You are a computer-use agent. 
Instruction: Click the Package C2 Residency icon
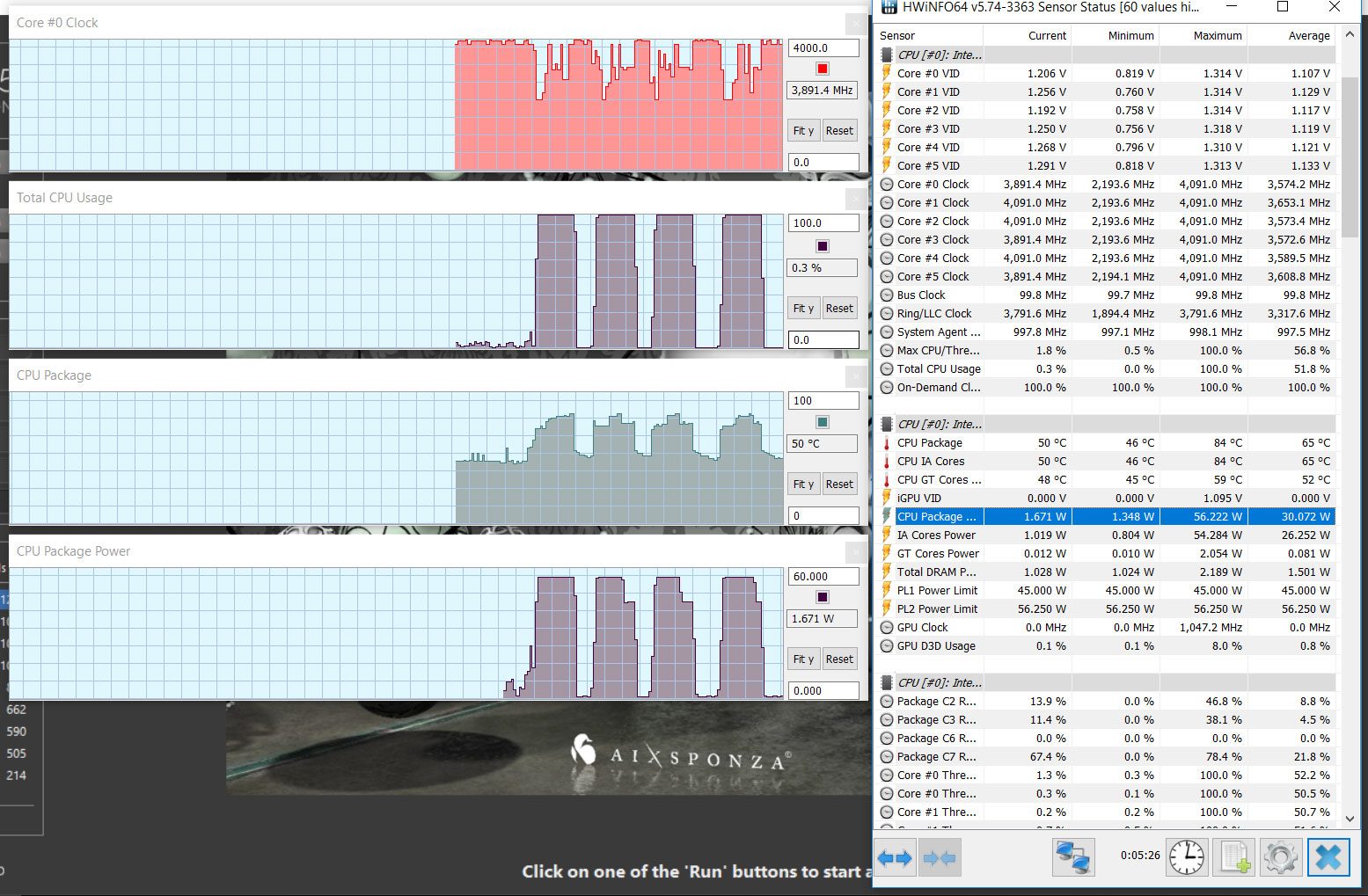pos(887,702)
